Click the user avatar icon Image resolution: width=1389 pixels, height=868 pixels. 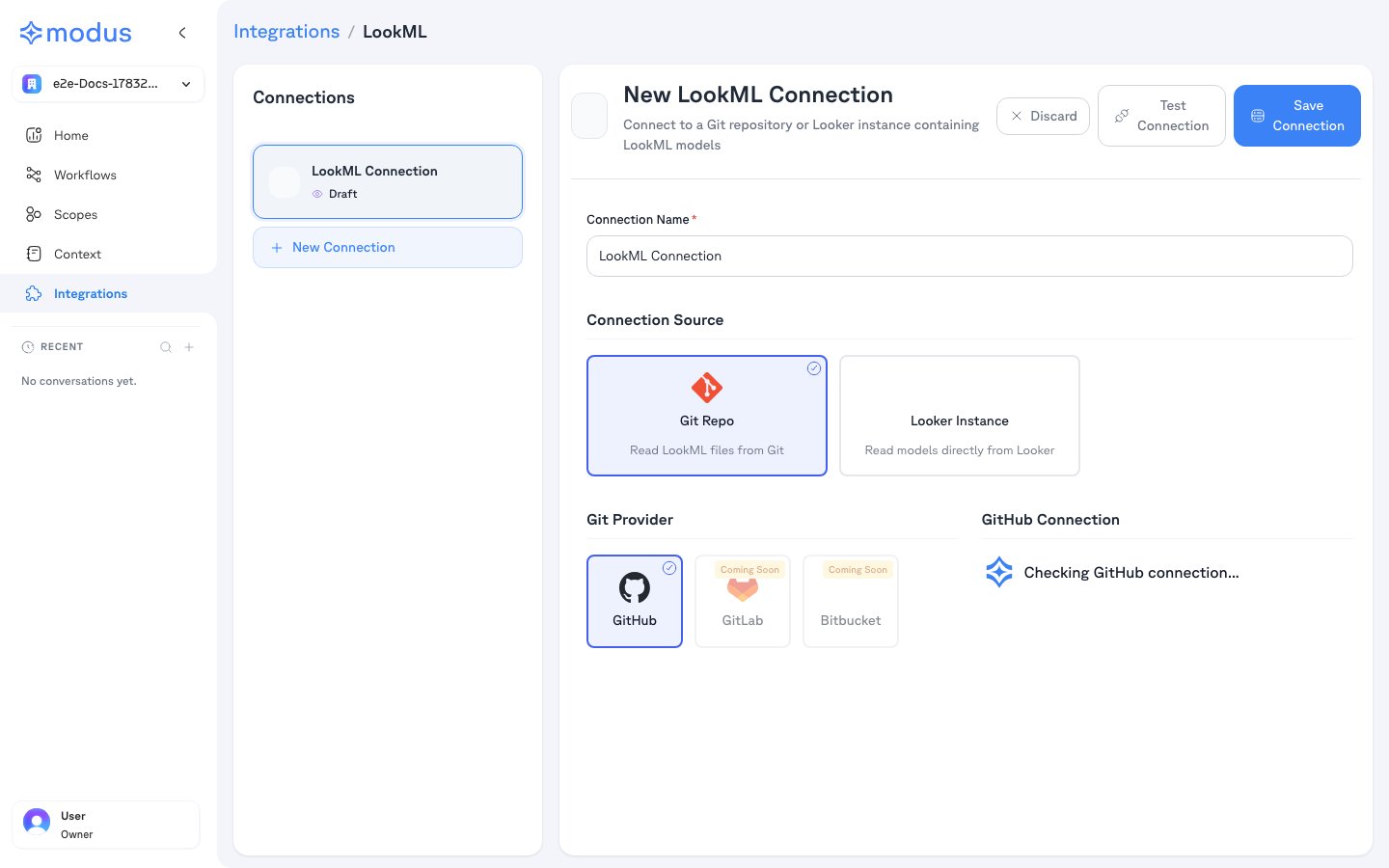37,822
